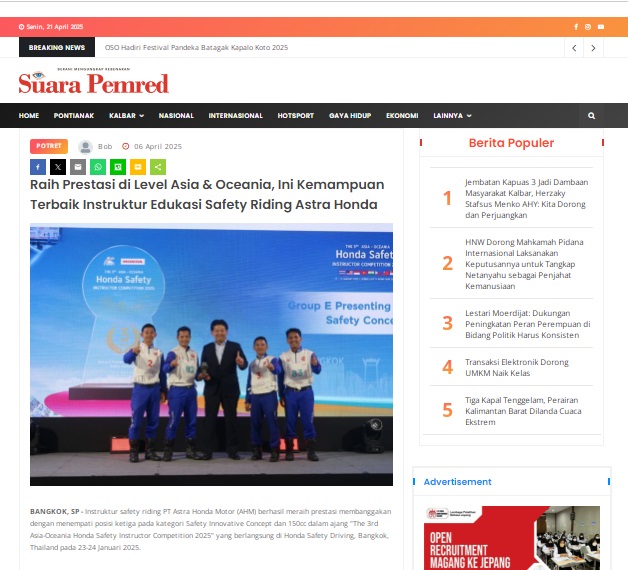
Task: Expand the Kalbar menu dropdown
Action: (127, 116)
